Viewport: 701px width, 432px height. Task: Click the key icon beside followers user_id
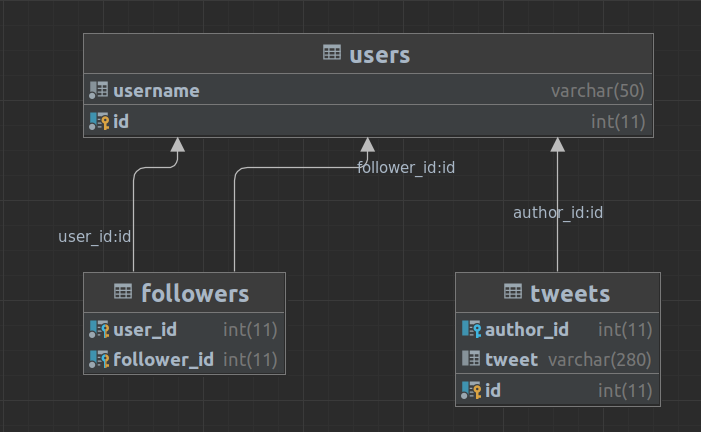[x=99, y=329]
